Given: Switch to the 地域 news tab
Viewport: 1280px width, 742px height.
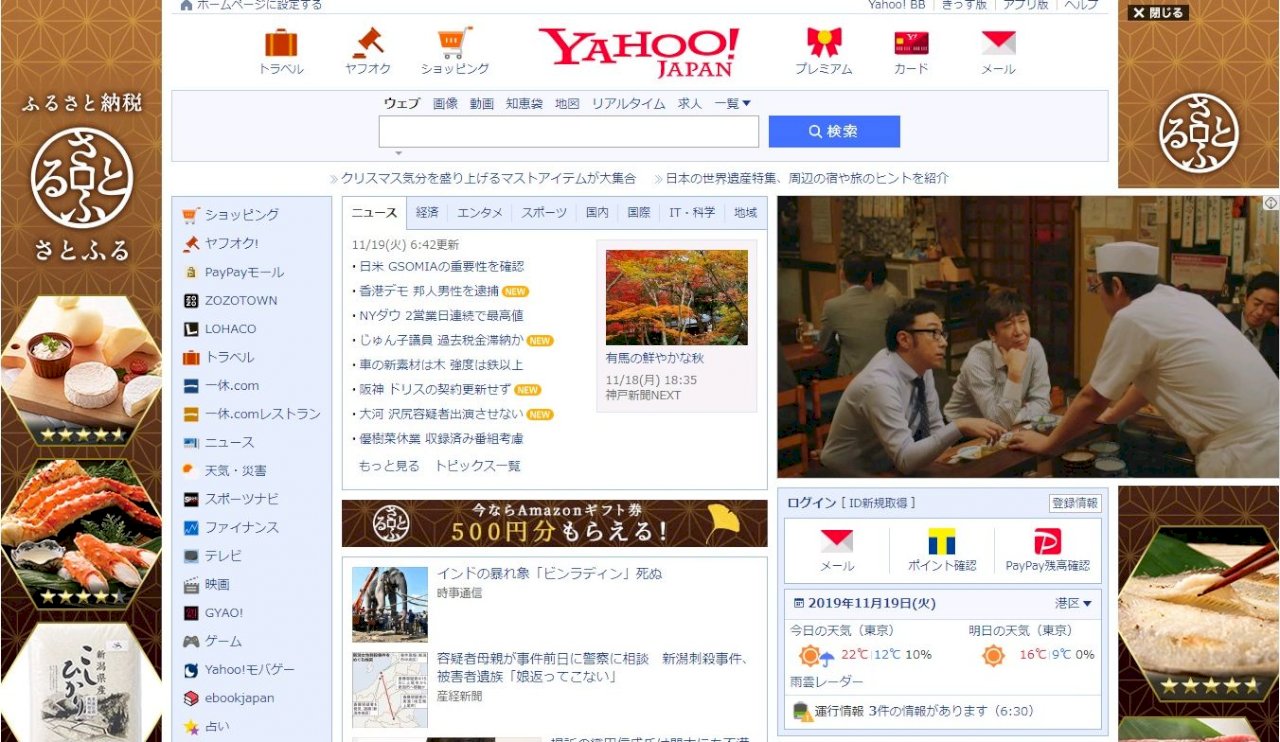Looking at the screenshot, I should (x=746, y=213).
